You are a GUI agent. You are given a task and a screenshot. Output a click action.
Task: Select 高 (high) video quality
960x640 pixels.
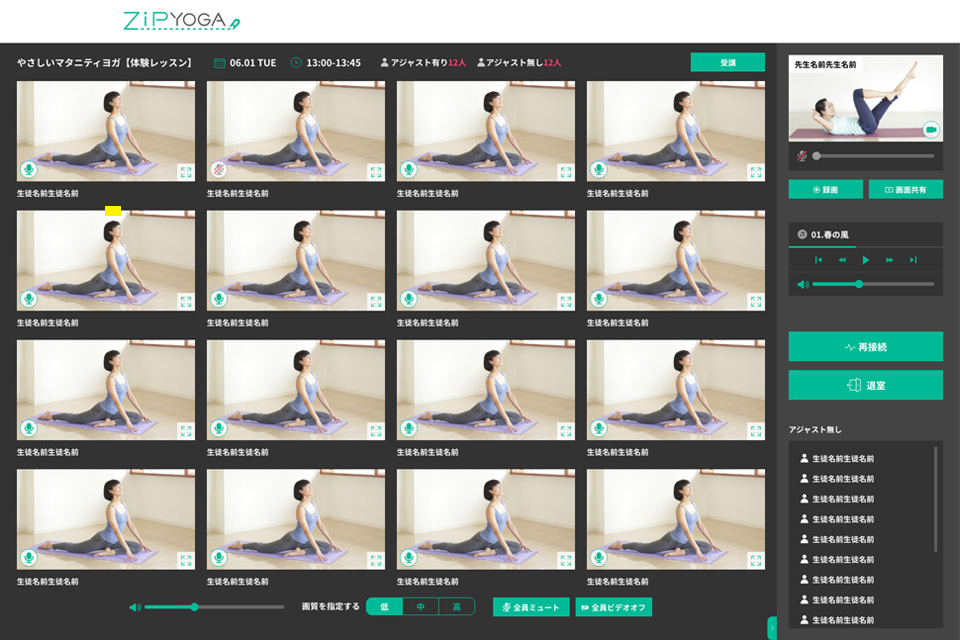click(456, 607)
